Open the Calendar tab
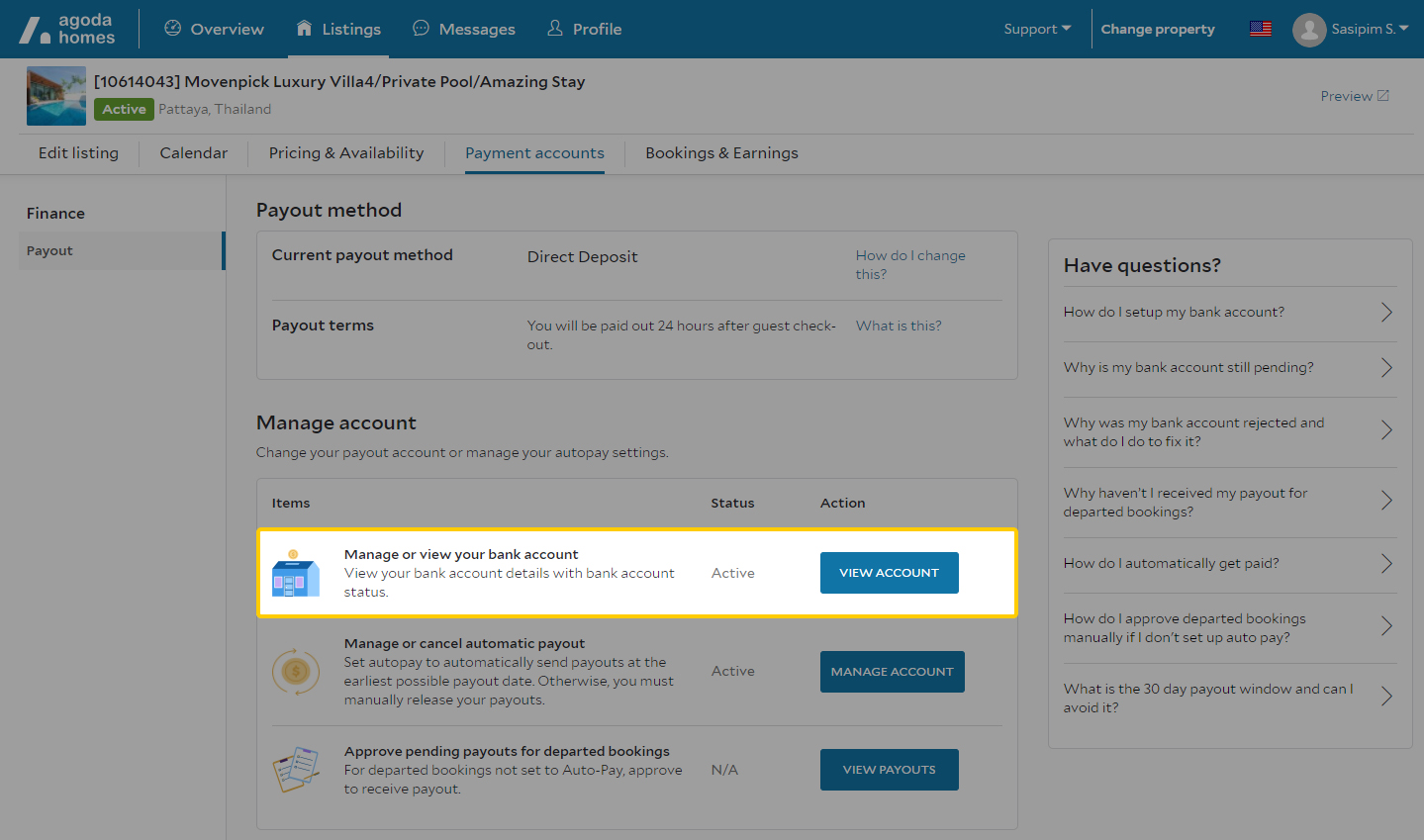The width and height of the screenshot is (1424, 840). (x=194, y=153)
